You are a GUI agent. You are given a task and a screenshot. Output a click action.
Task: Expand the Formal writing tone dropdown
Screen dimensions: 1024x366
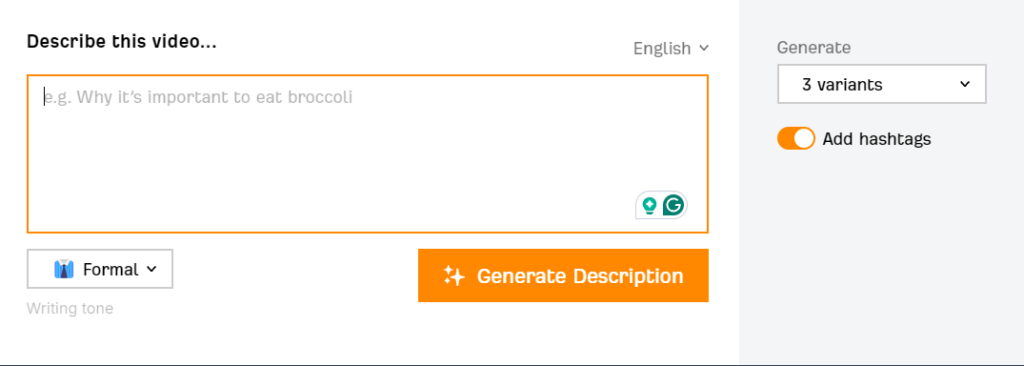(x=100, y=269)
